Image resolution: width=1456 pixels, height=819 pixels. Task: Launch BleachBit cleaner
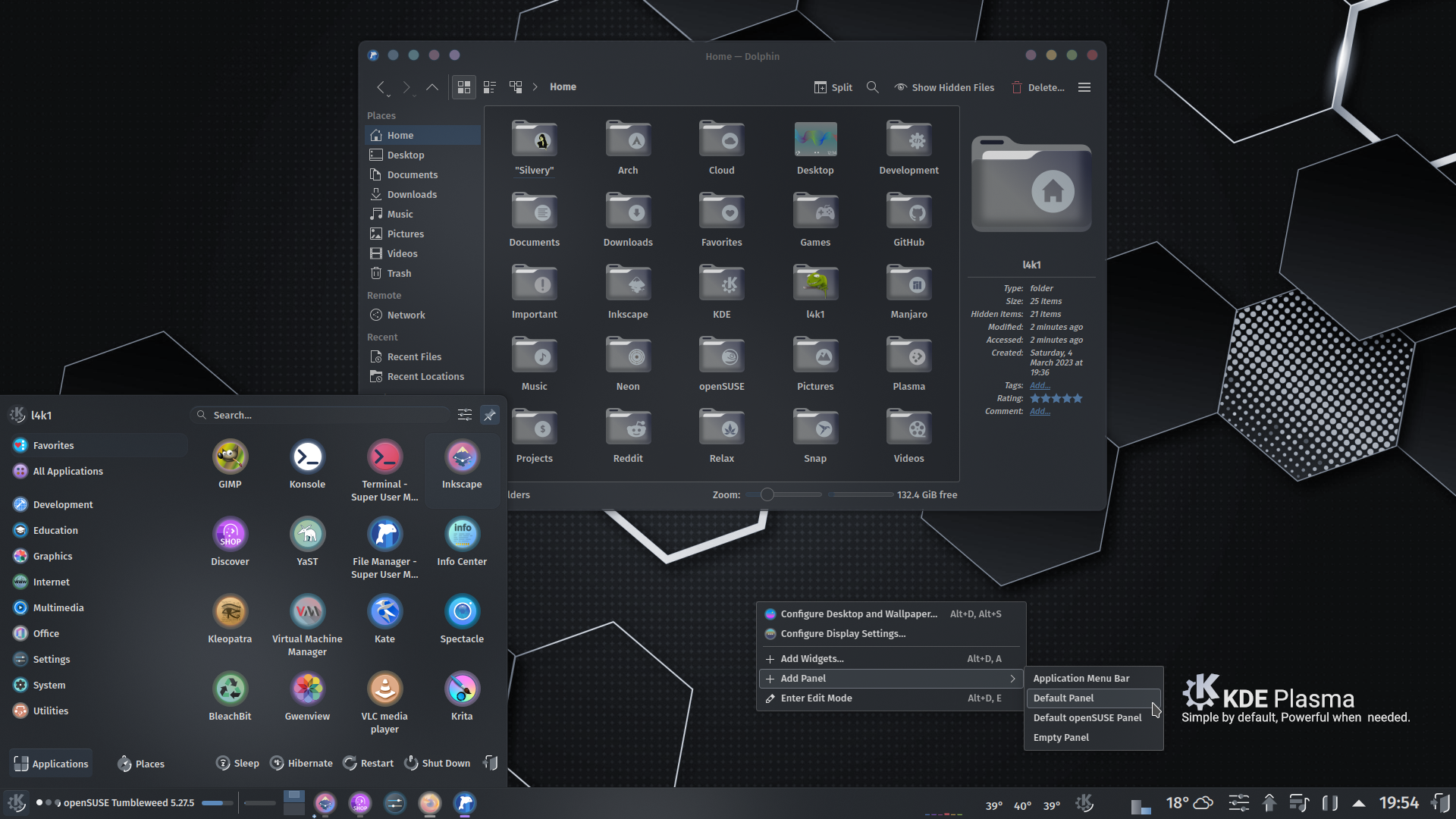coord(230,689)
